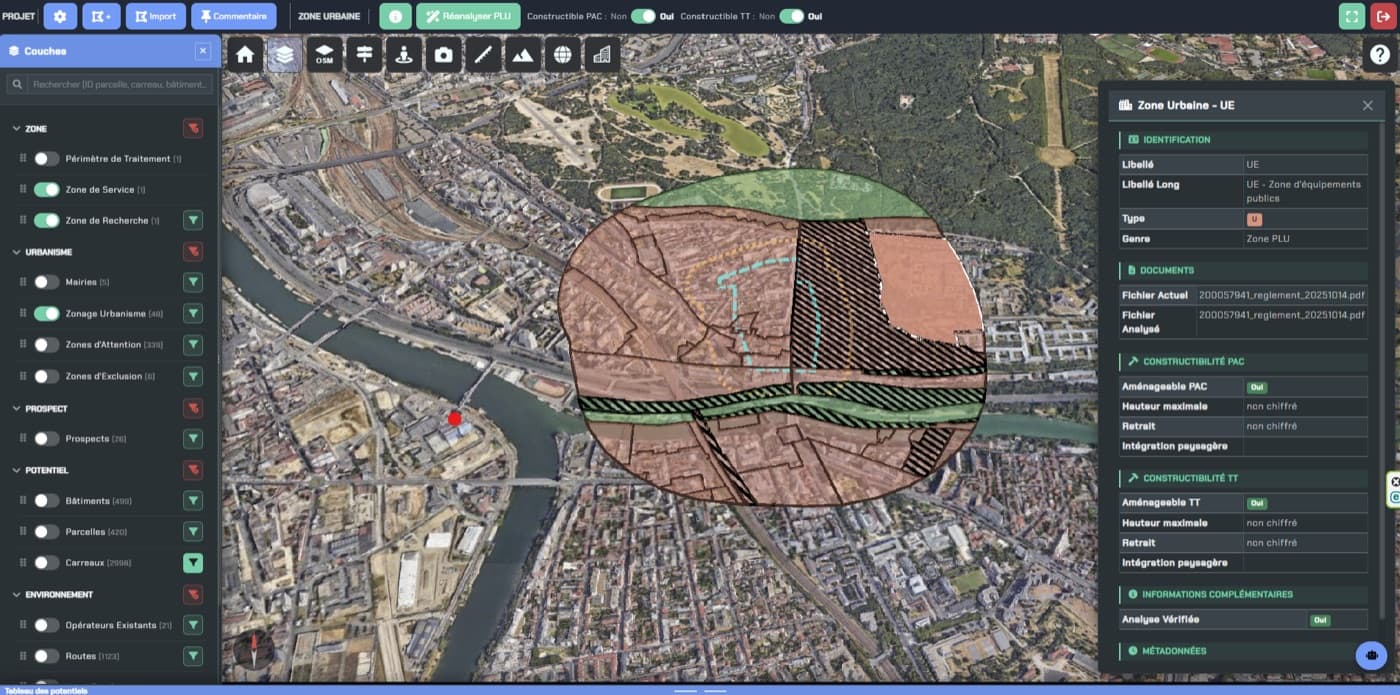Image resolution: width=1400 pixels, height=695 pixels.
Task: Open Tableau des potentiels bottom bar
Action: (700, 690)
